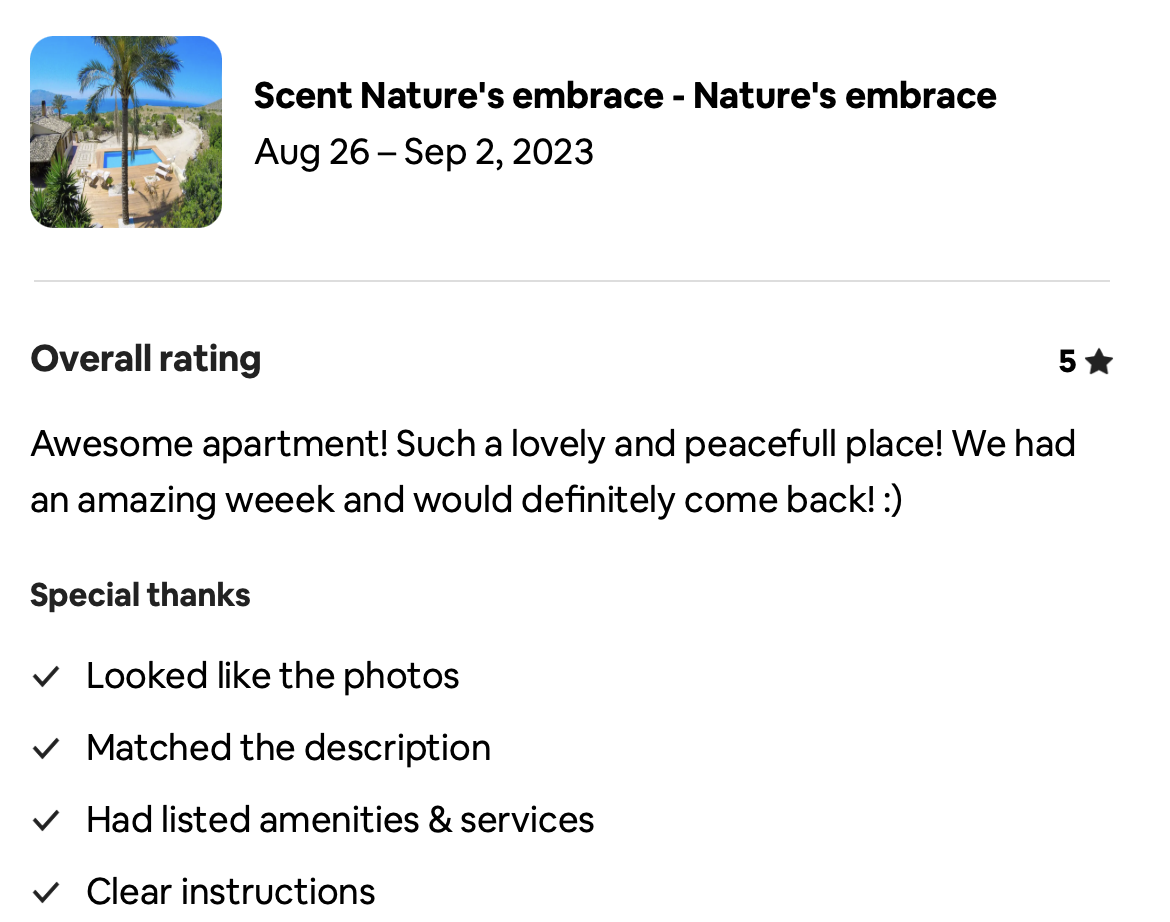
Task: Select the Aug 26 – Sep 2, 2023 dates
Action: pos(424,152)
